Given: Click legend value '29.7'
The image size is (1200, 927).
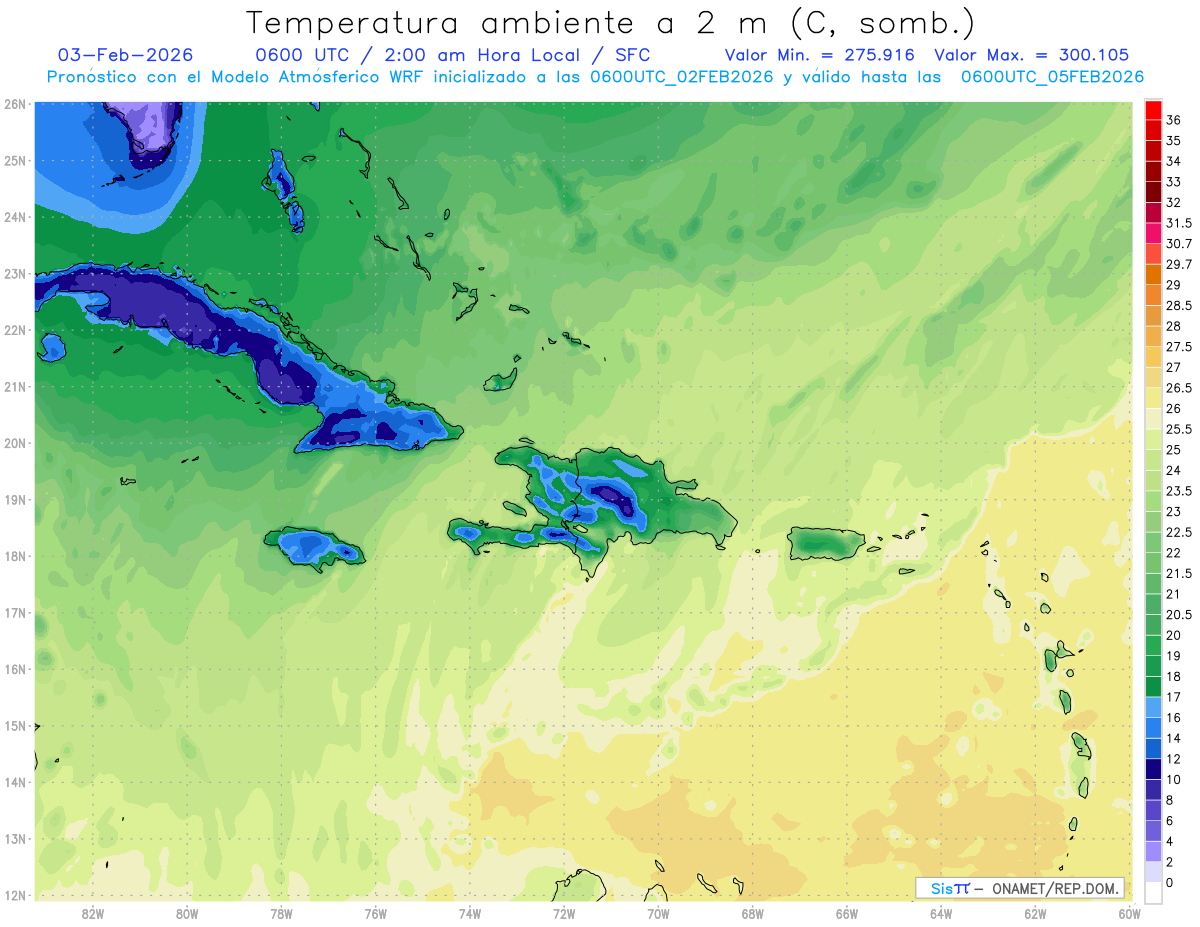Looking at the screenshot, I should [1179, 264].
